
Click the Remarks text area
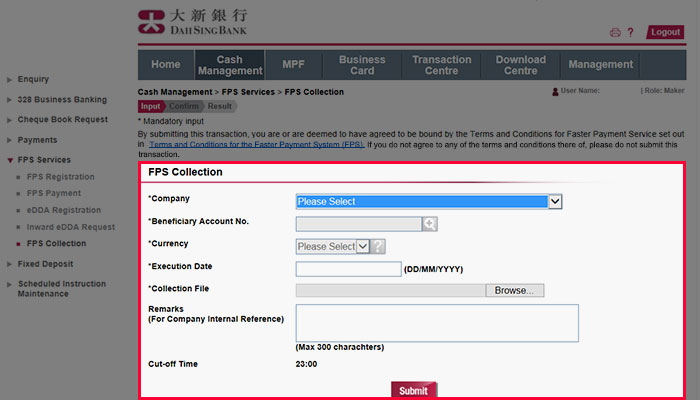[437, 323]
